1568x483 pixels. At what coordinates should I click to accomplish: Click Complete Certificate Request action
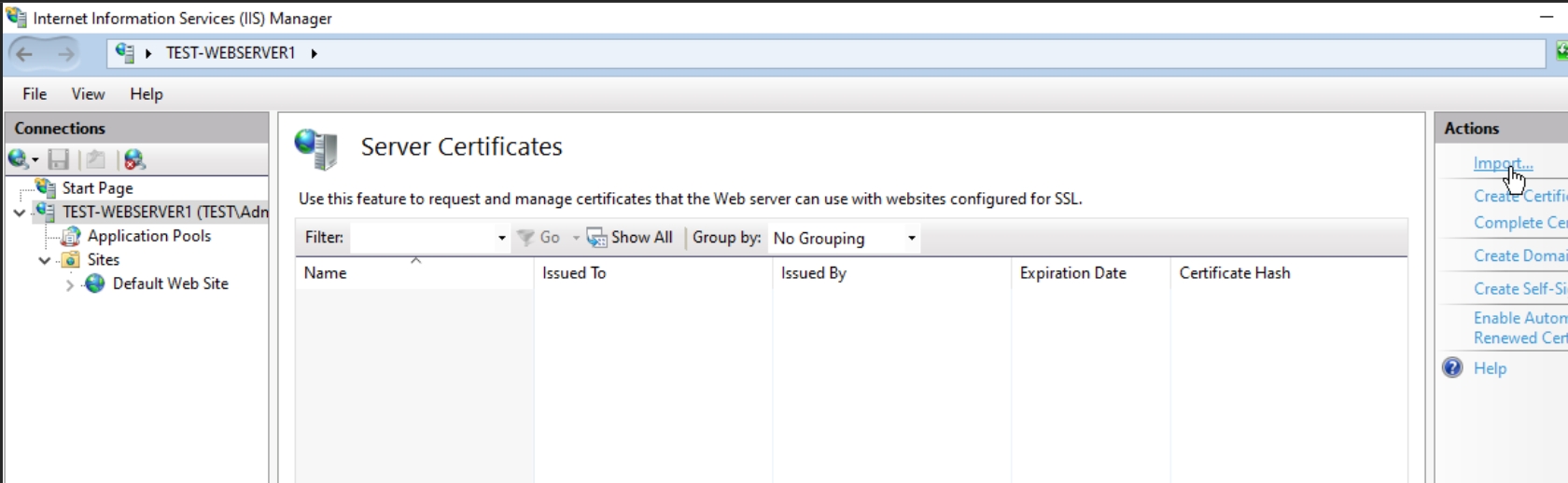(1520, 223)
